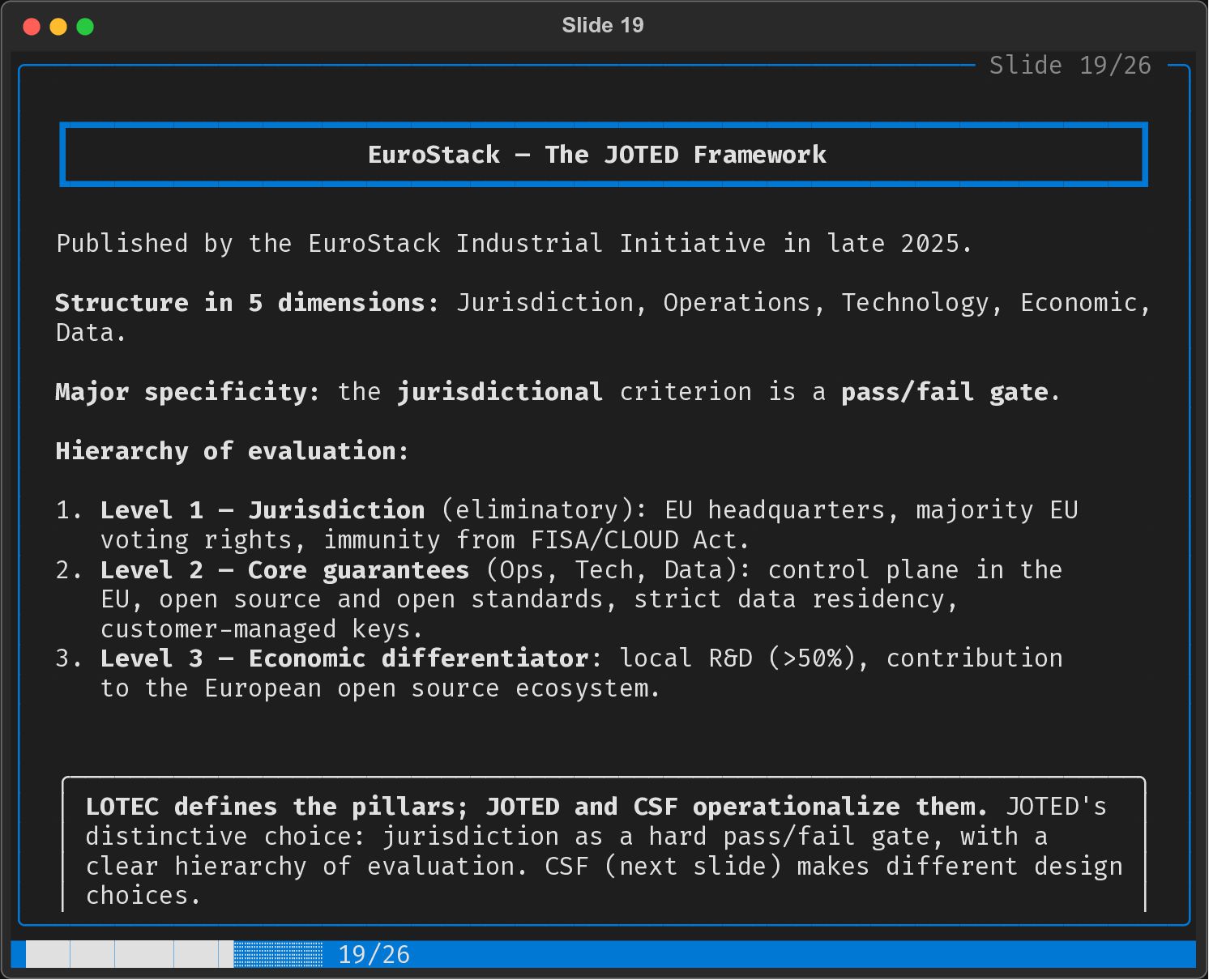Image resolution: width=1209 pixels, height=980 pixels.
Task: Click the dotted section of the progress bar
Action: [278, 954]
